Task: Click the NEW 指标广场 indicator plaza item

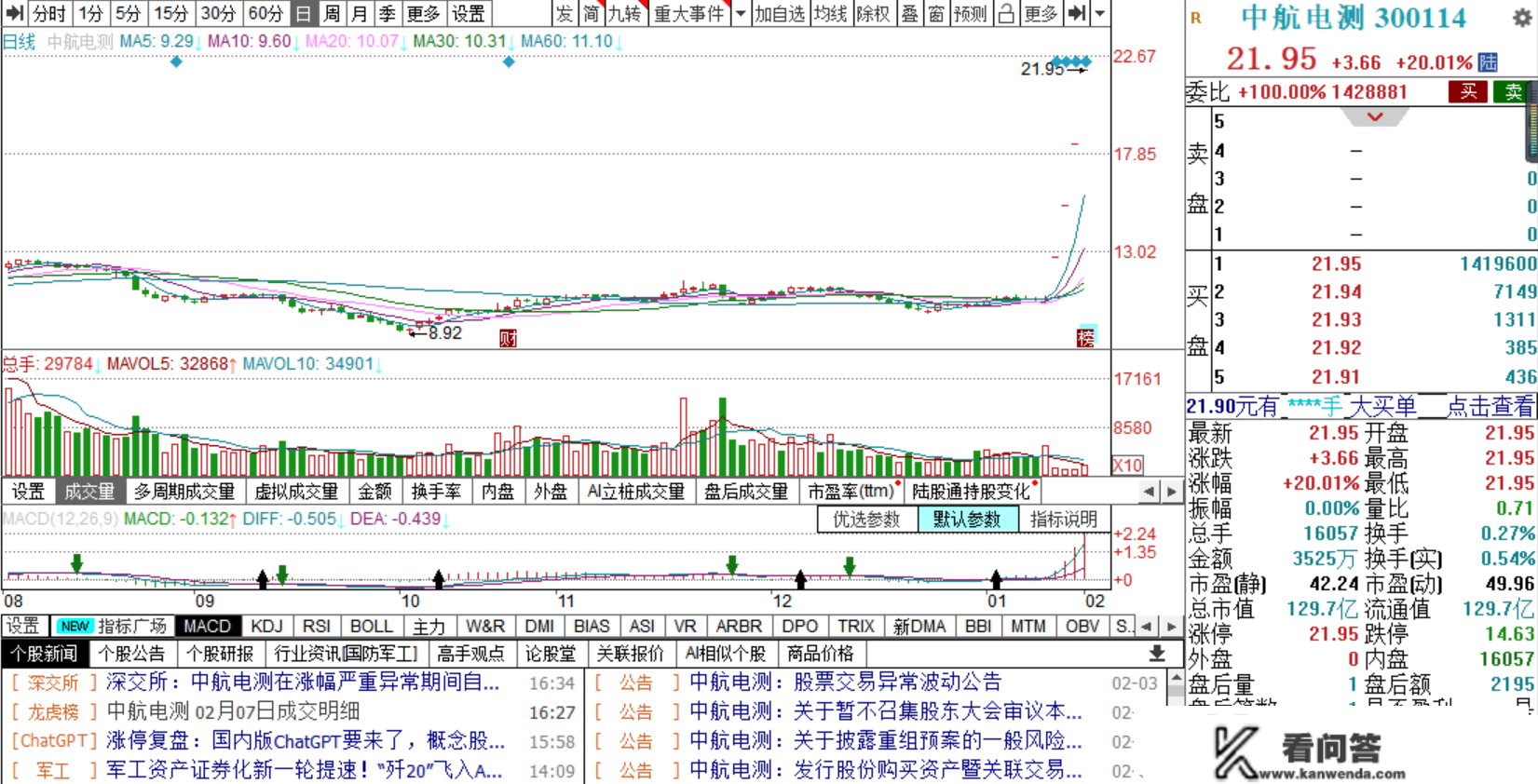Action: point(111,626)
